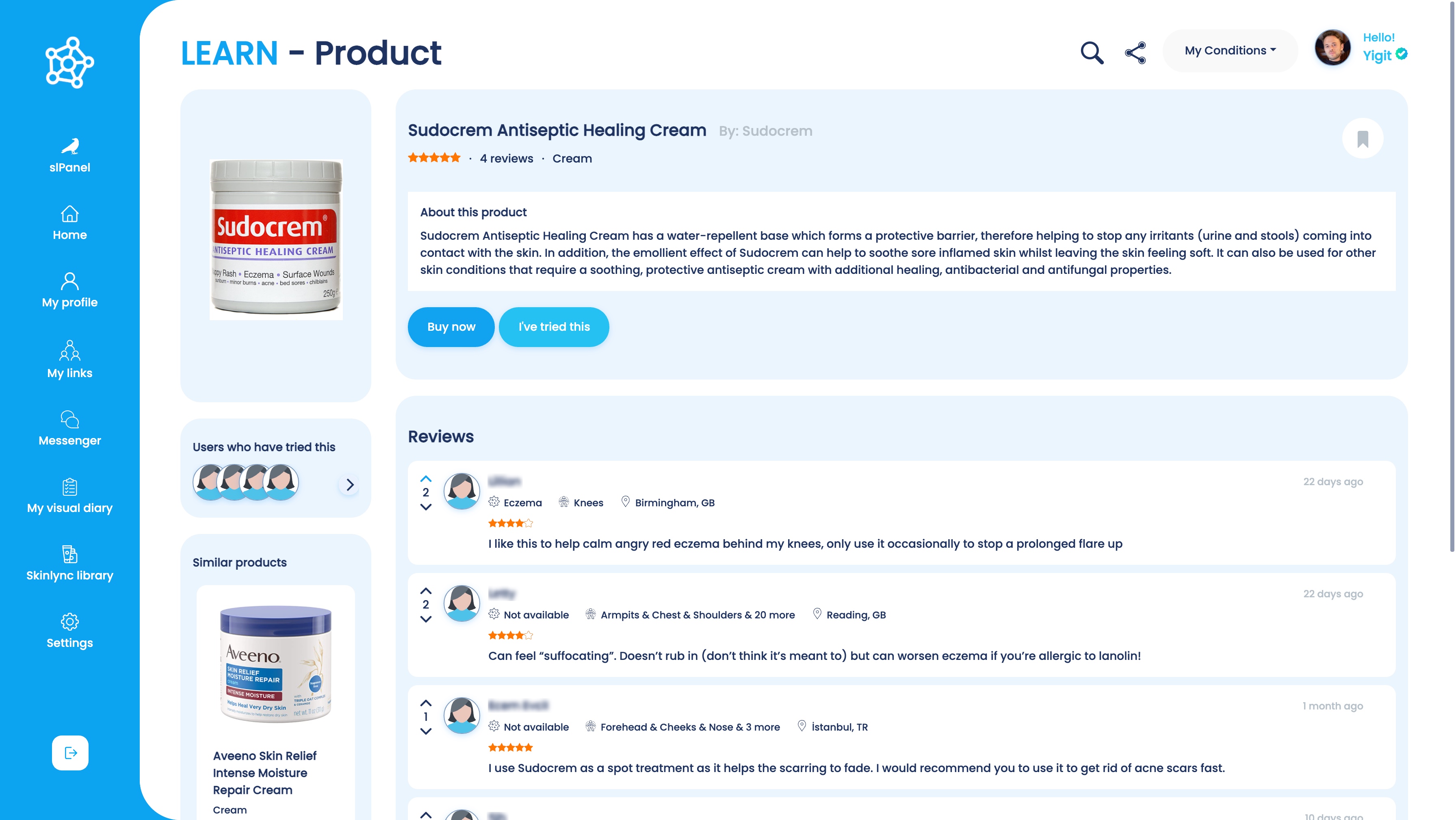Downvote the Reading reviewer's review

tap(426, 619)
